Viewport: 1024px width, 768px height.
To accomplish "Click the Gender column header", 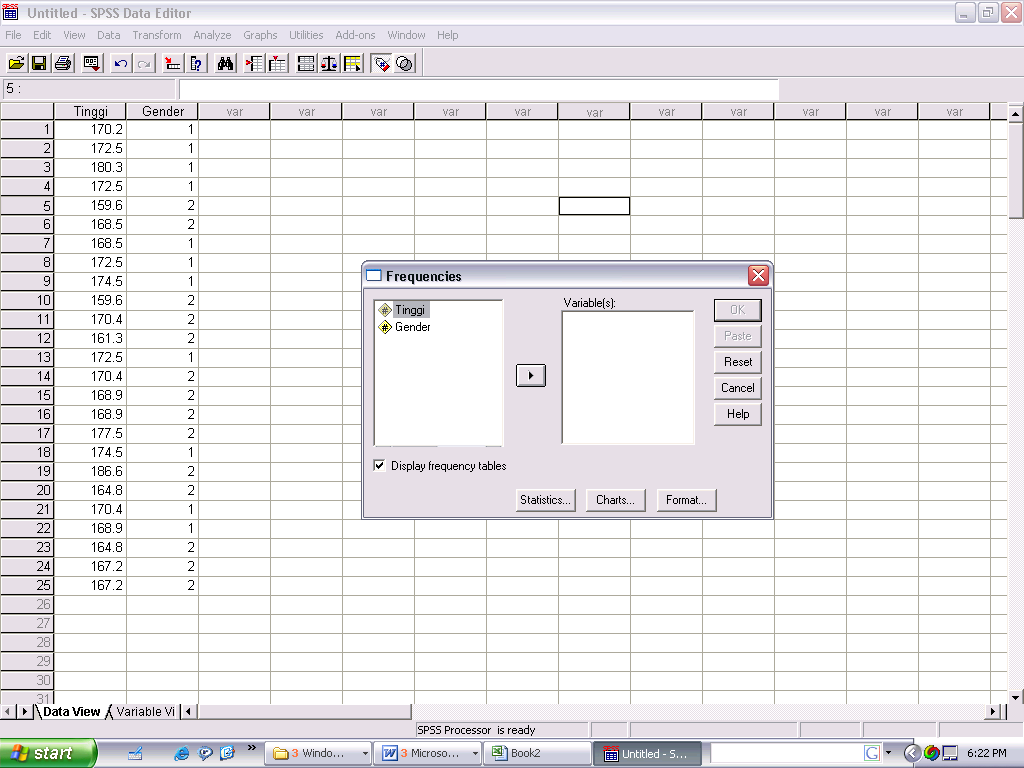I will [163, 111].
